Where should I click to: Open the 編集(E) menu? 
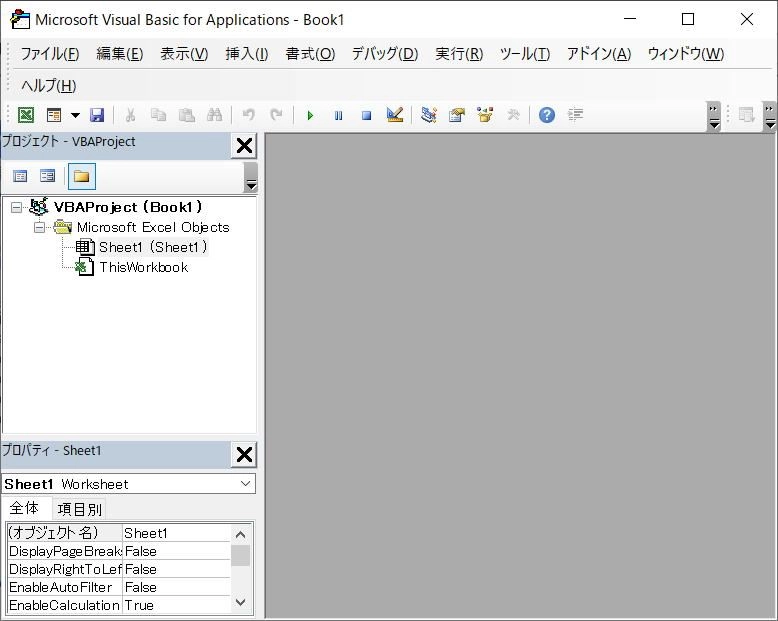click(120, 54)
